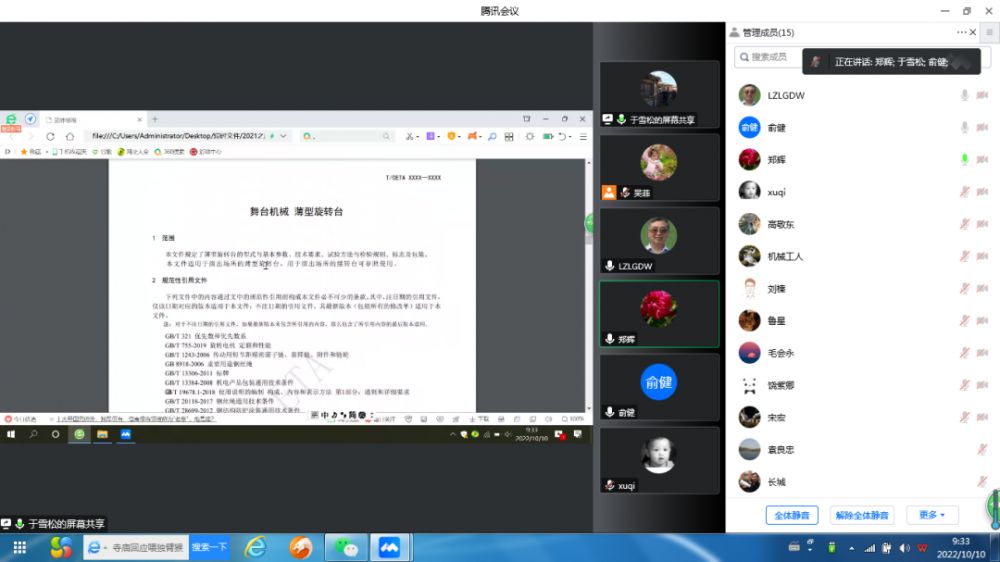This screenshot has height=562, width=1000.
Task: Select member 长城 in the list
Action: pos(863,482)
